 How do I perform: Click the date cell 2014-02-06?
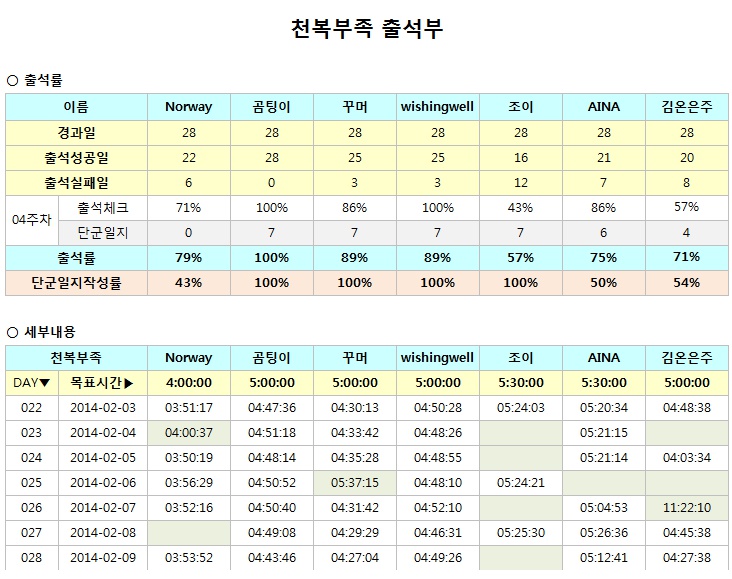pyautogui.click(x=103, y=483)
